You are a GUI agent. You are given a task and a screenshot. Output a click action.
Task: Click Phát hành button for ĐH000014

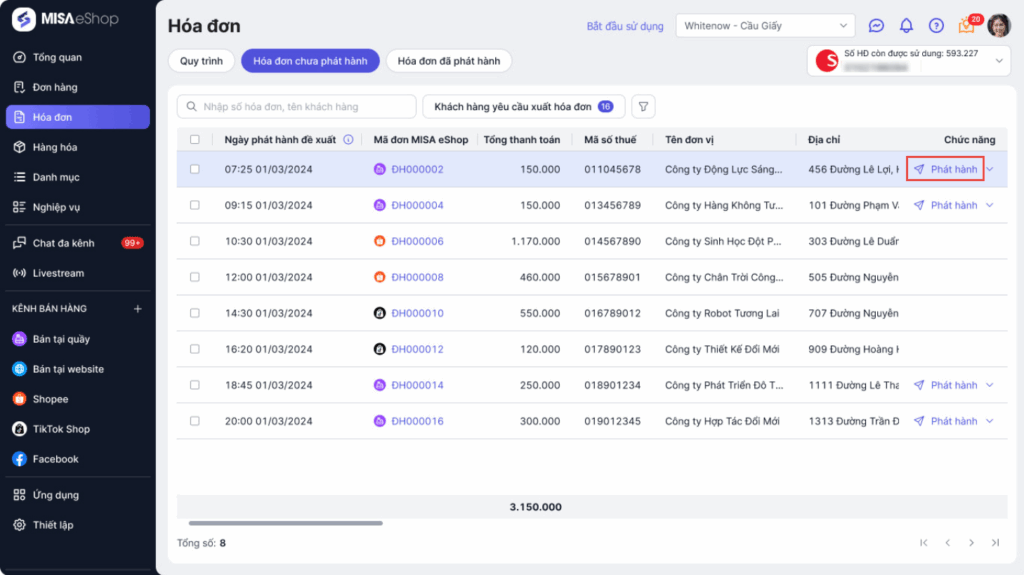tap(945, 385)
